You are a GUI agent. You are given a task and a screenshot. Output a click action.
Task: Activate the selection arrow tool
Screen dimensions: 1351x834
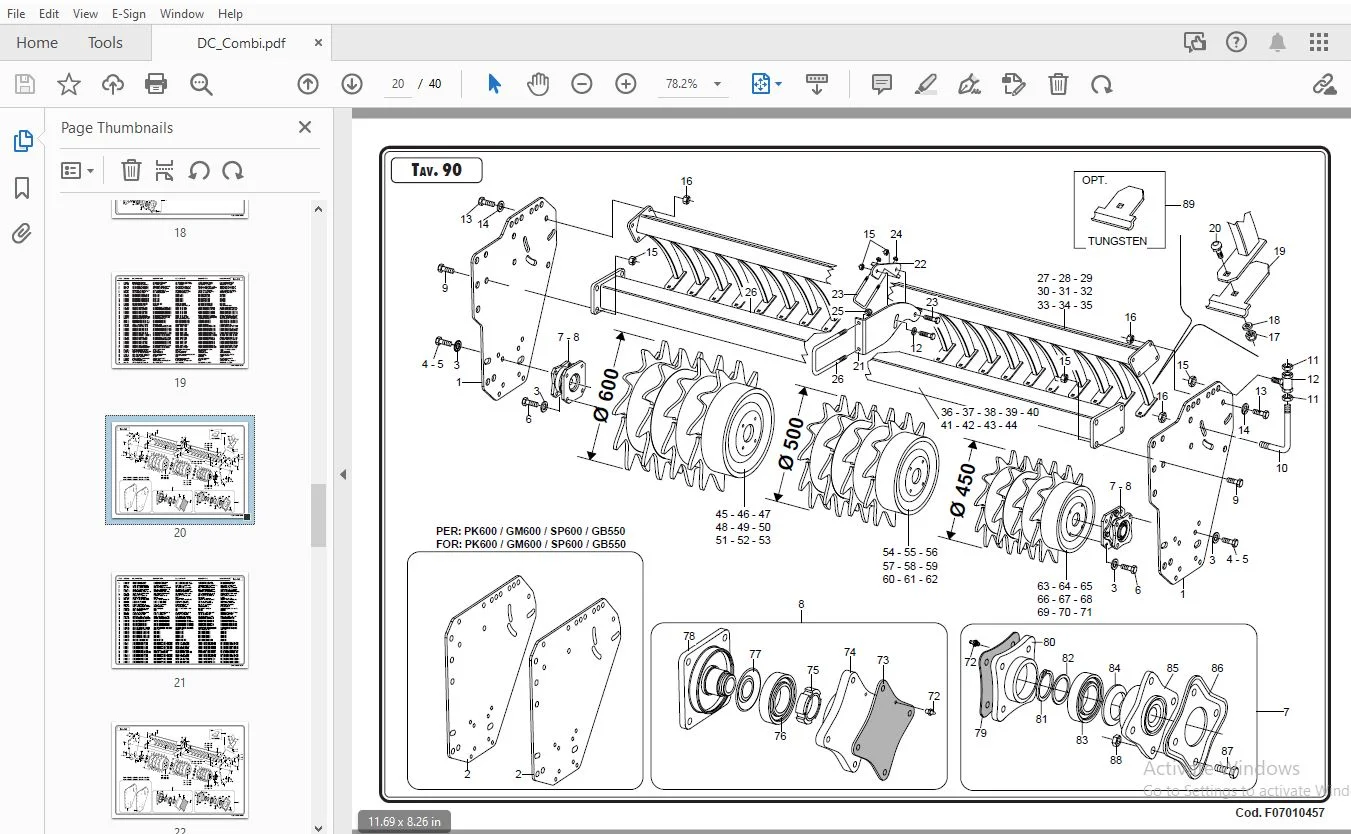pyautogui.click(x=494, y=84)
